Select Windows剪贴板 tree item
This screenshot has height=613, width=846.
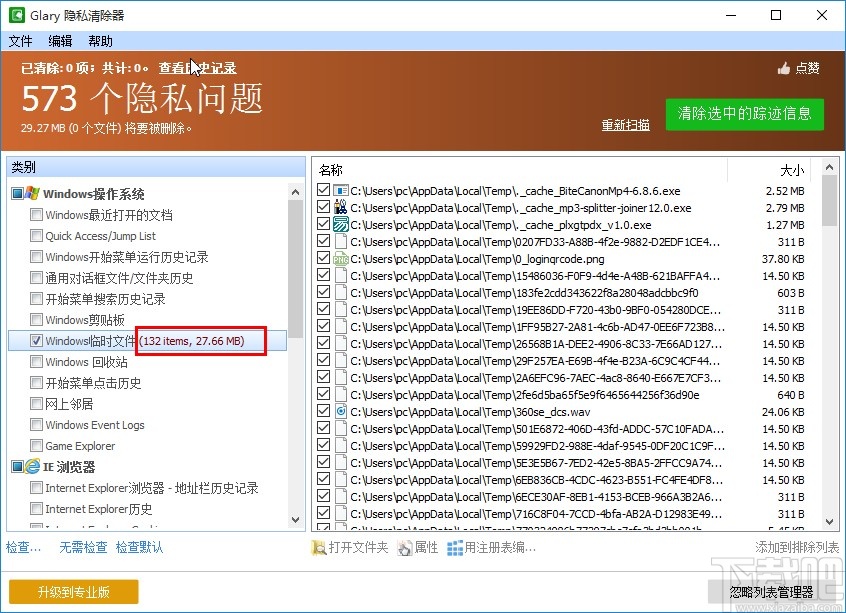[x=85, y=320]
